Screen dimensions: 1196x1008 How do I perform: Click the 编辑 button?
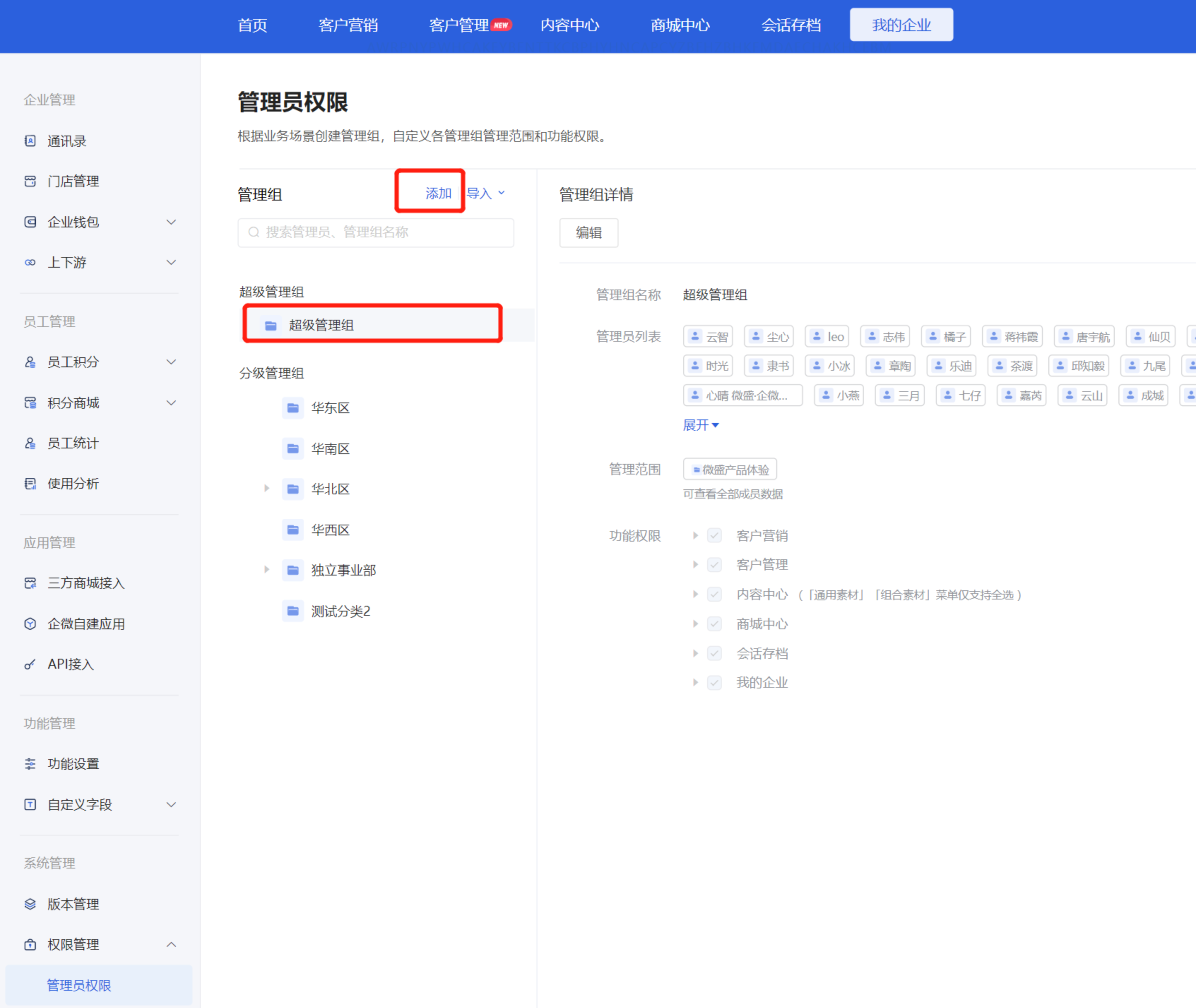pyautogui.click(x=589, y=233)
